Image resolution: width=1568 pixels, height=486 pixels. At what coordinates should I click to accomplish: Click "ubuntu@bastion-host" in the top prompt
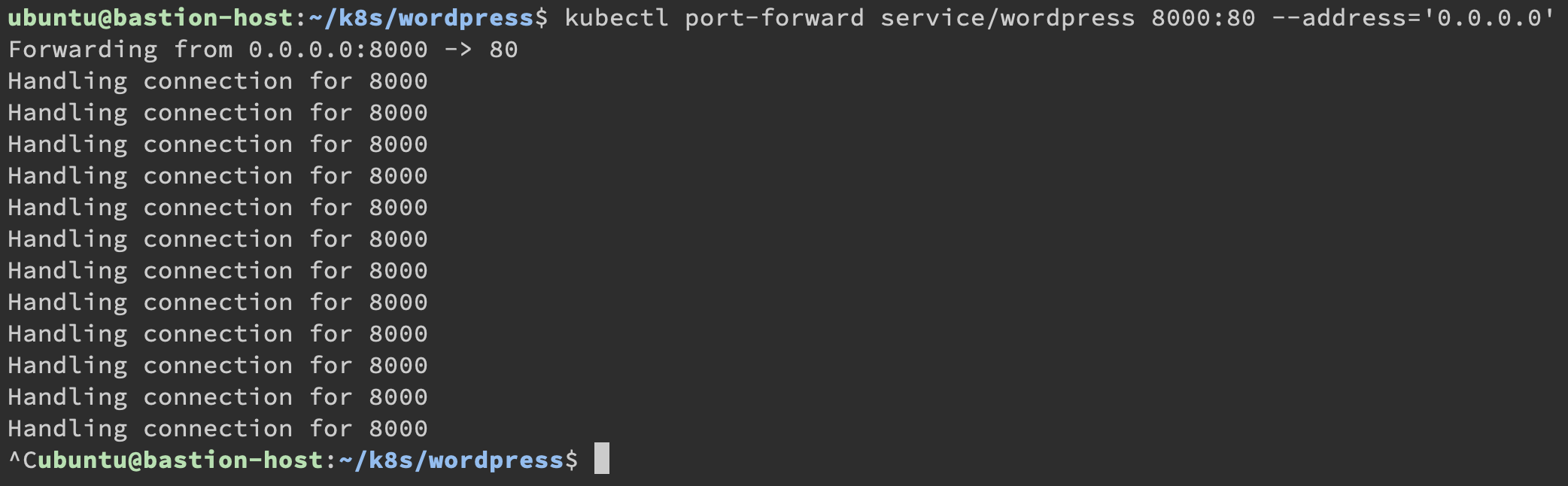click(150, 17)
